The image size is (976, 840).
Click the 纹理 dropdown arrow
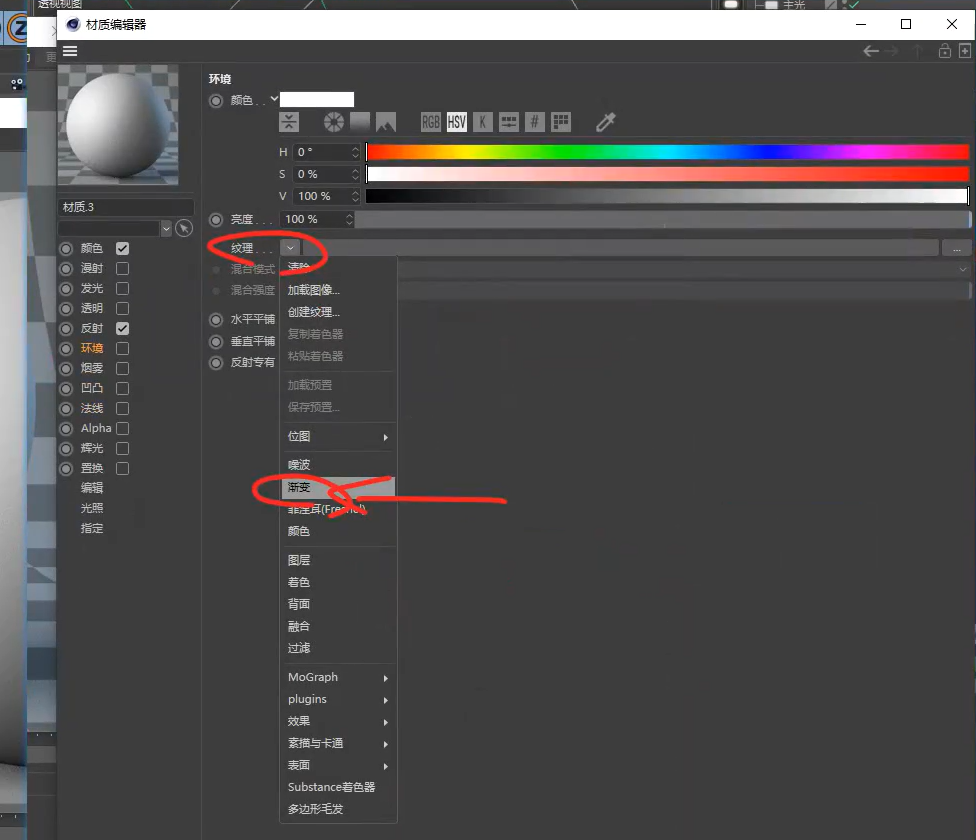290,247
